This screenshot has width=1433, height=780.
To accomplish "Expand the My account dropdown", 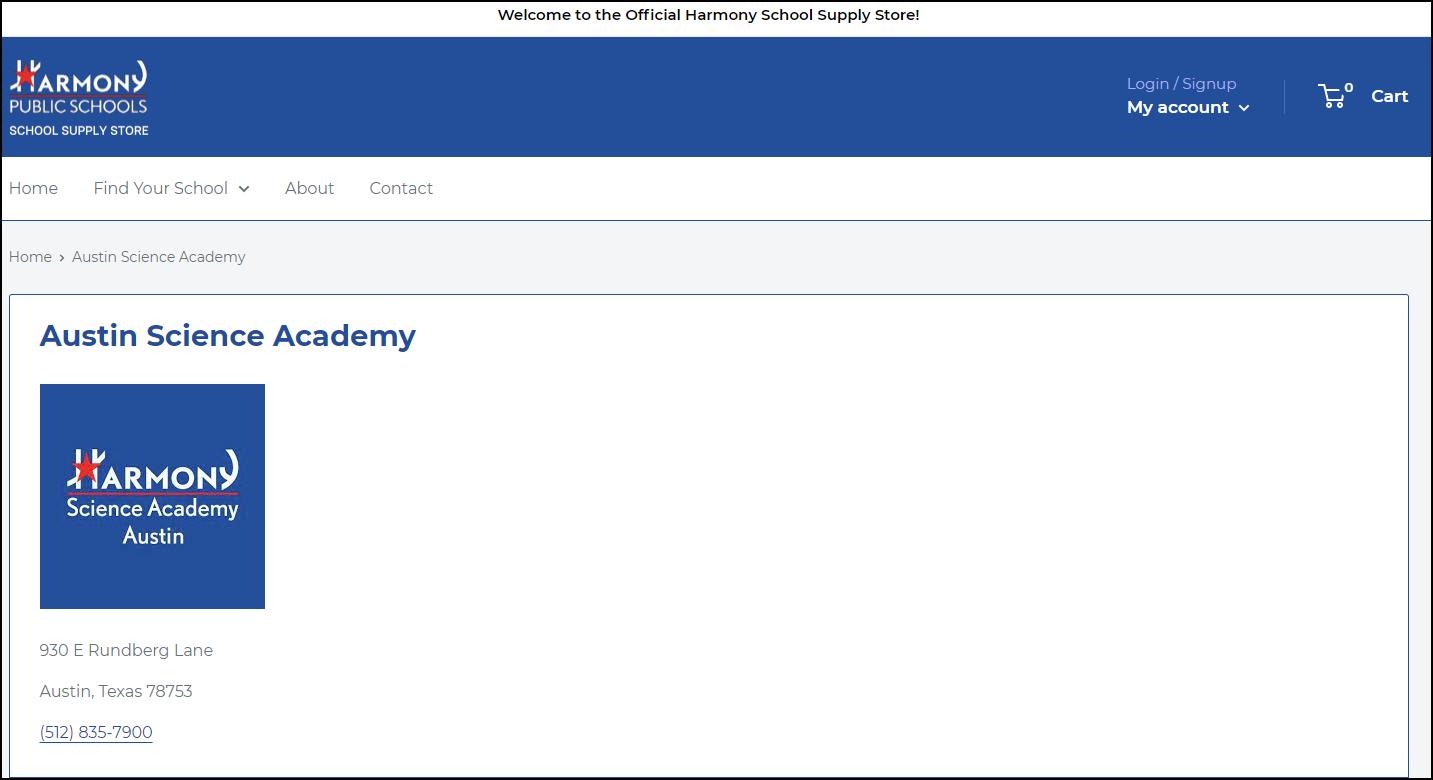I will click(1188, 108).
